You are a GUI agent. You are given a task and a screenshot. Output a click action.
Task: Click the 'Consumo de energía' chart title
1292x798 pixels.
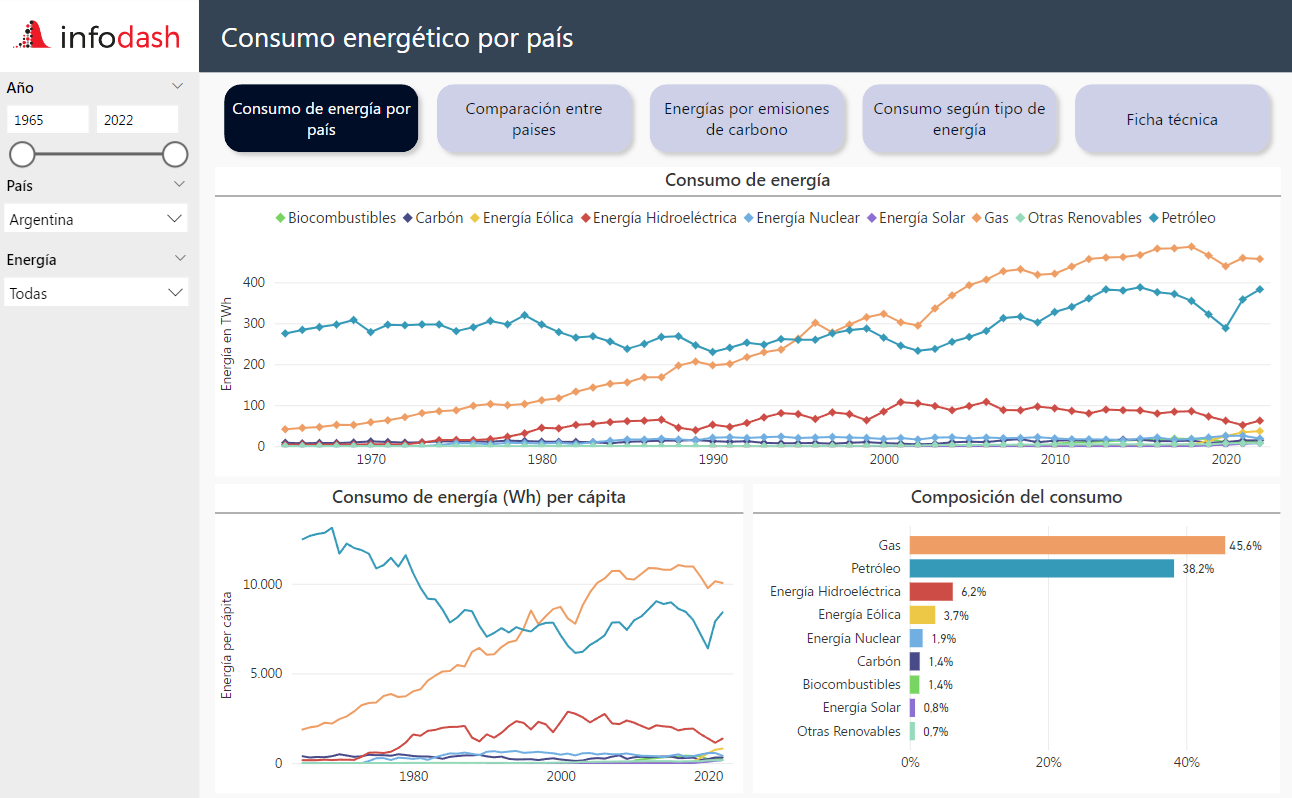[x=747, y=181]
